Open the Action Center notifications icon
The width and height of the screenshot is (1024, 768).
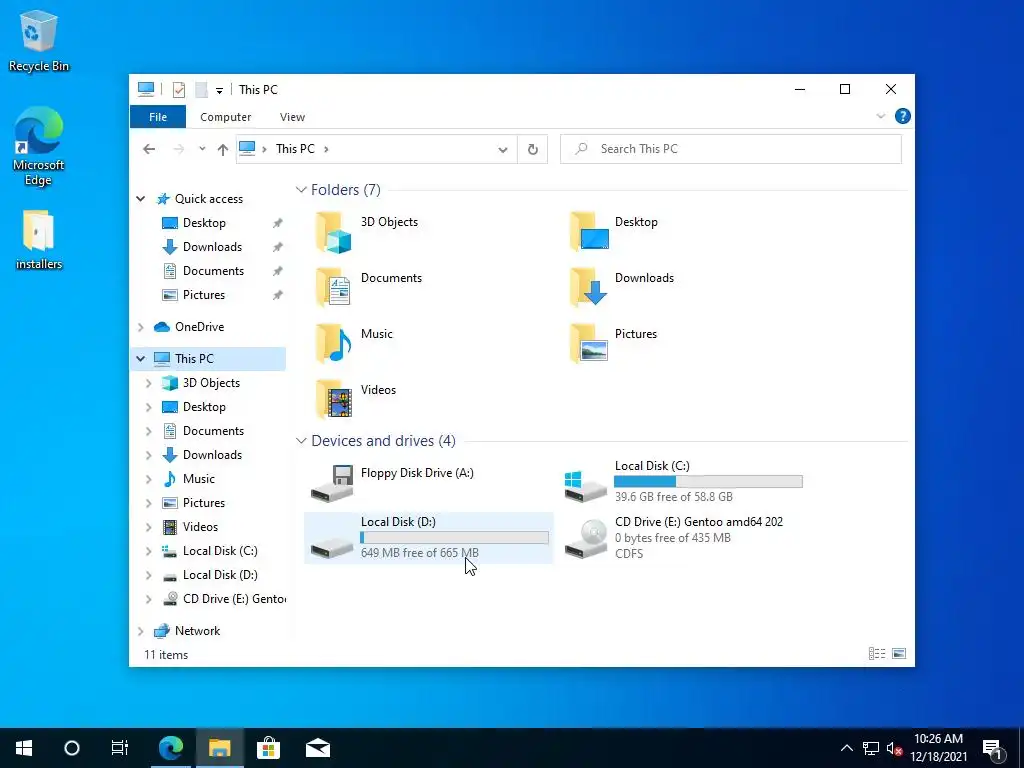(993, 748)
